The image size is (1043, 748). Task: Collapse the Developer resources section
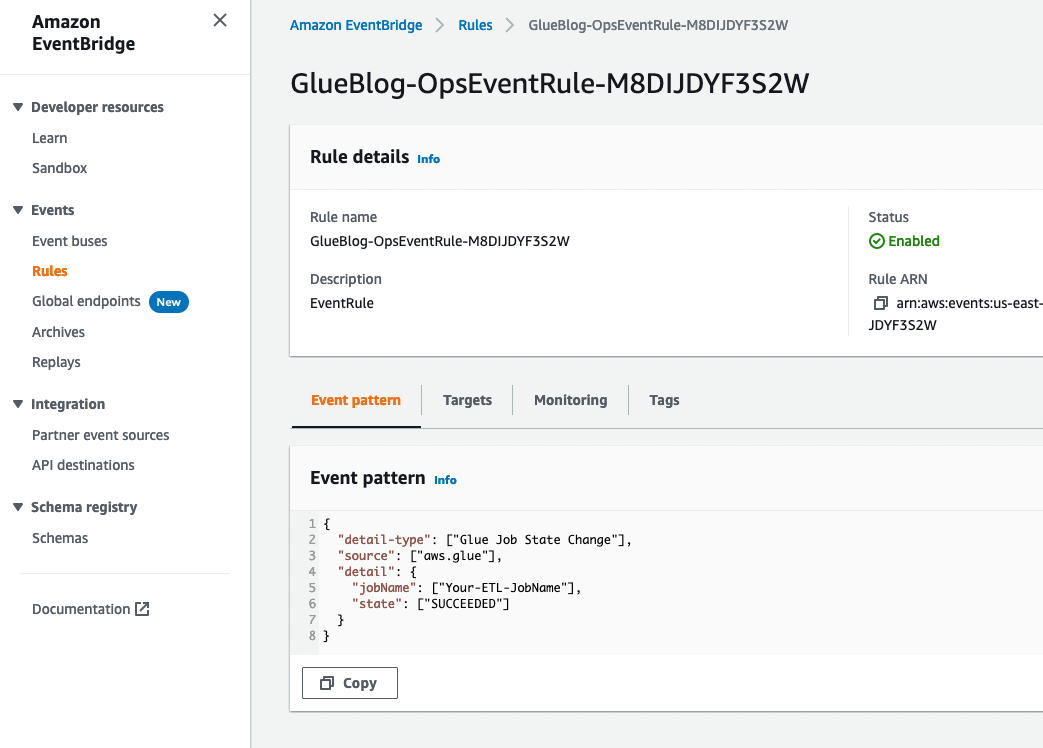click(18, 107)
